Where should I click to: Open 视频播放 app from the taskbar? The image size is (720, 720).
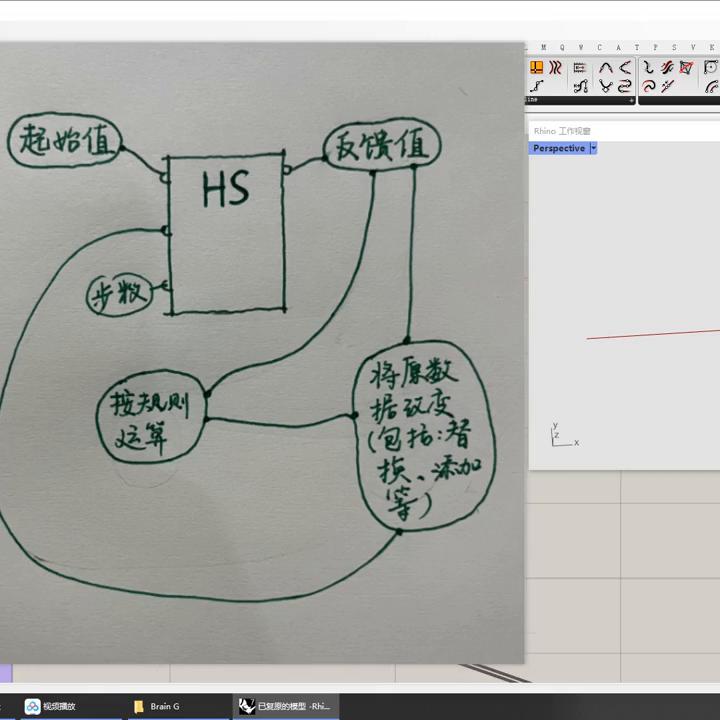(51, 706)
